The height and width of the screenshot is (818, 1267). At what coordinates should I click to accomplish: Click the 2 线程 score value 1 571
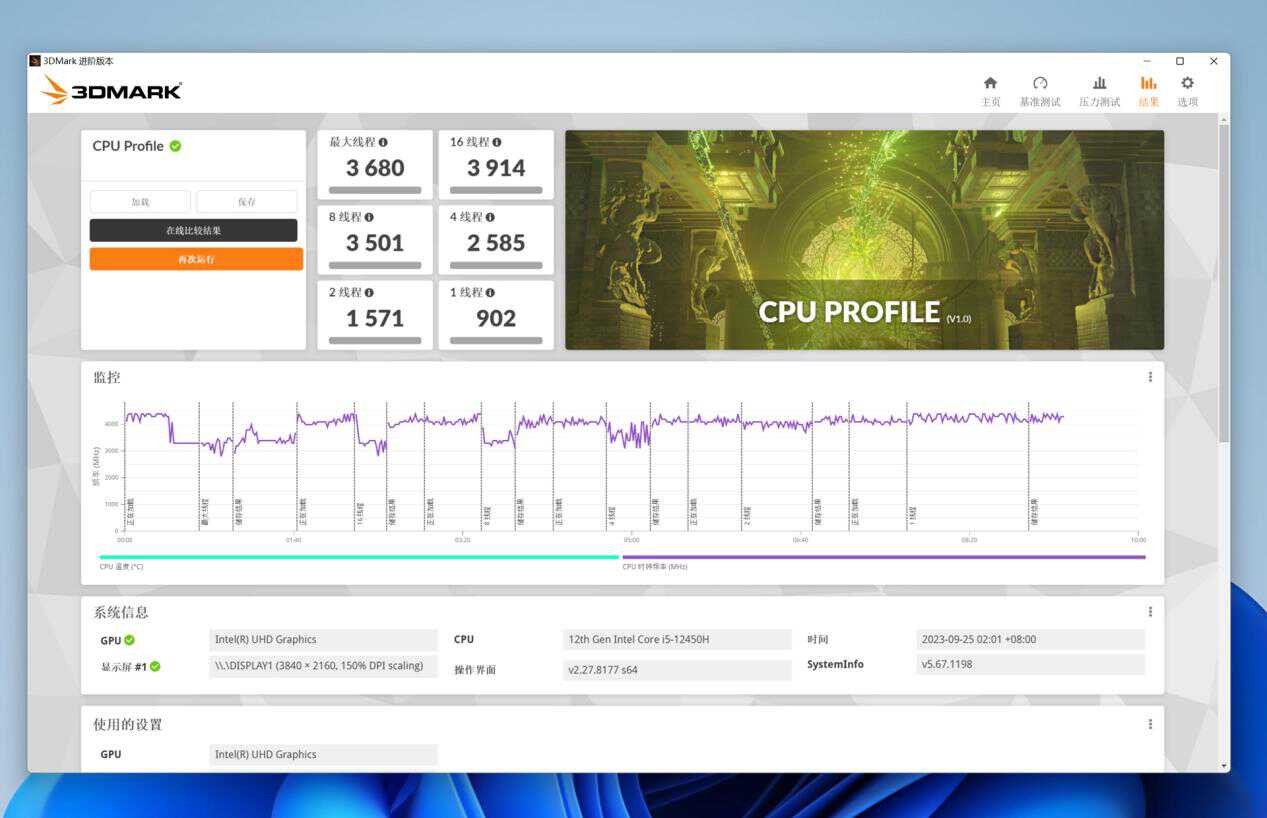point(375,318)
